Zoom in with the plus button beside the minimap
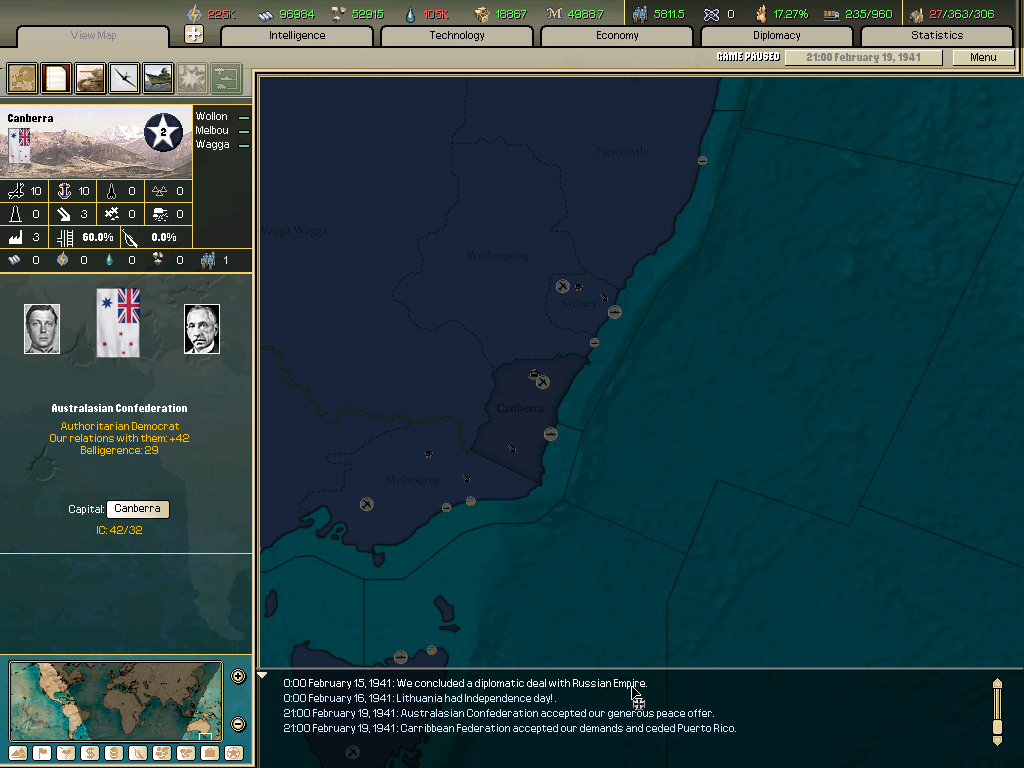This screenshot has height=768, width=1024. (238, 676)
